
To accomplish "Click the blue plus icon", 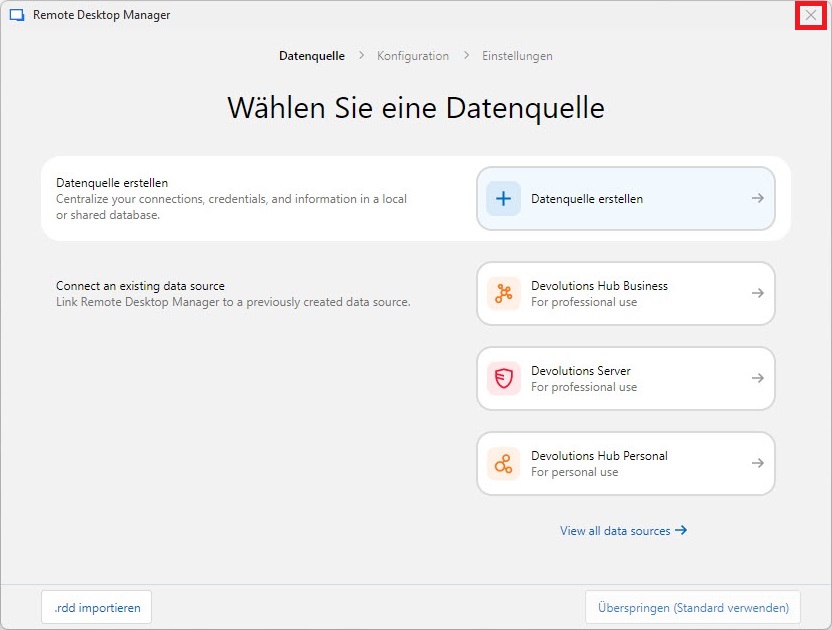I will (x=503, y=199).
